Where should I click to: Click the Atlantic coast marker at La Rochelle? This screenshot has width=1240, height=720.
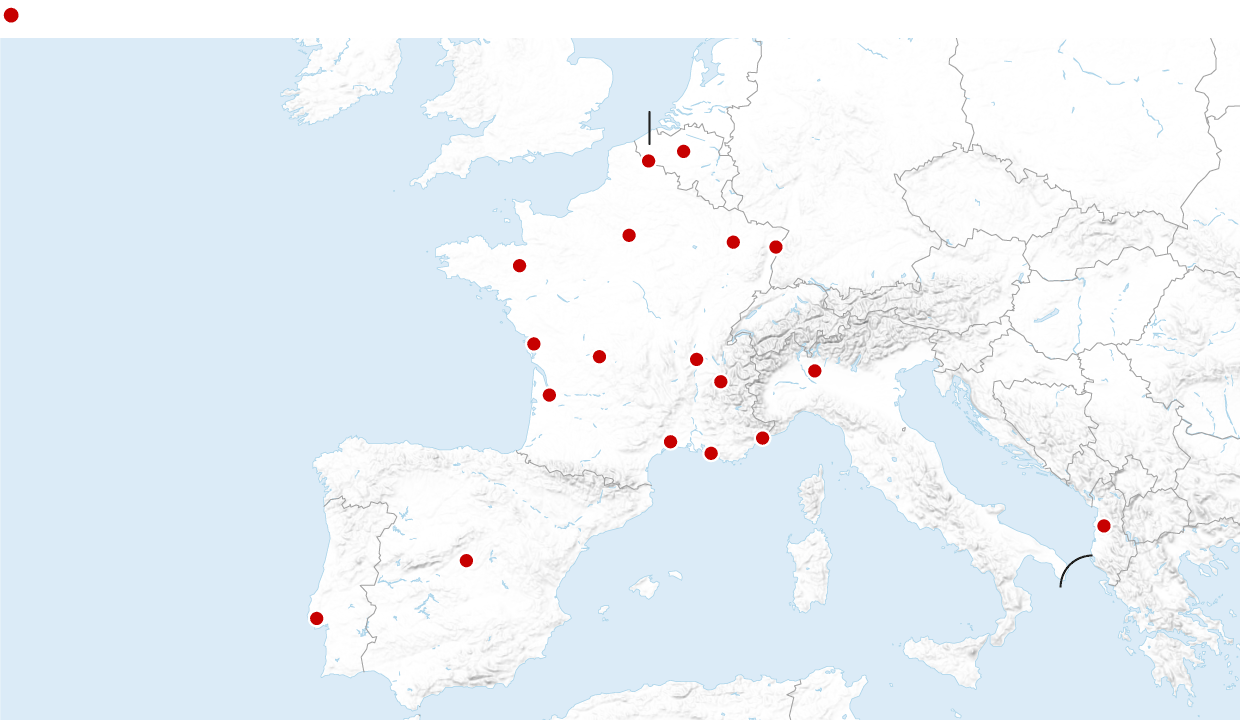pyautogui.click(x=534, y=344)
